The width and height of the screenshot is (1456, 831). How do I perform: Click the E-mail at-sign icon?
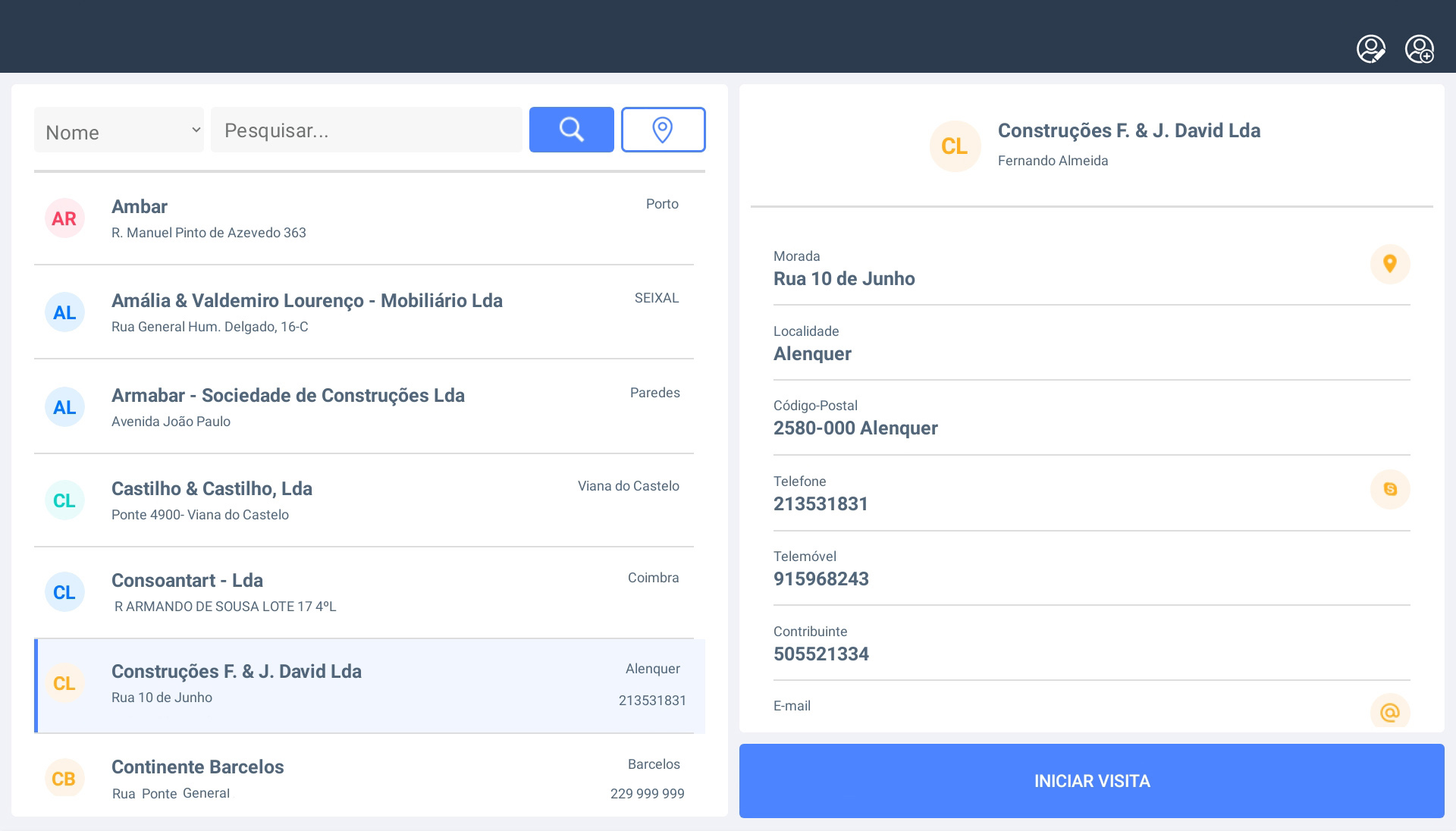coord(1389,712)
